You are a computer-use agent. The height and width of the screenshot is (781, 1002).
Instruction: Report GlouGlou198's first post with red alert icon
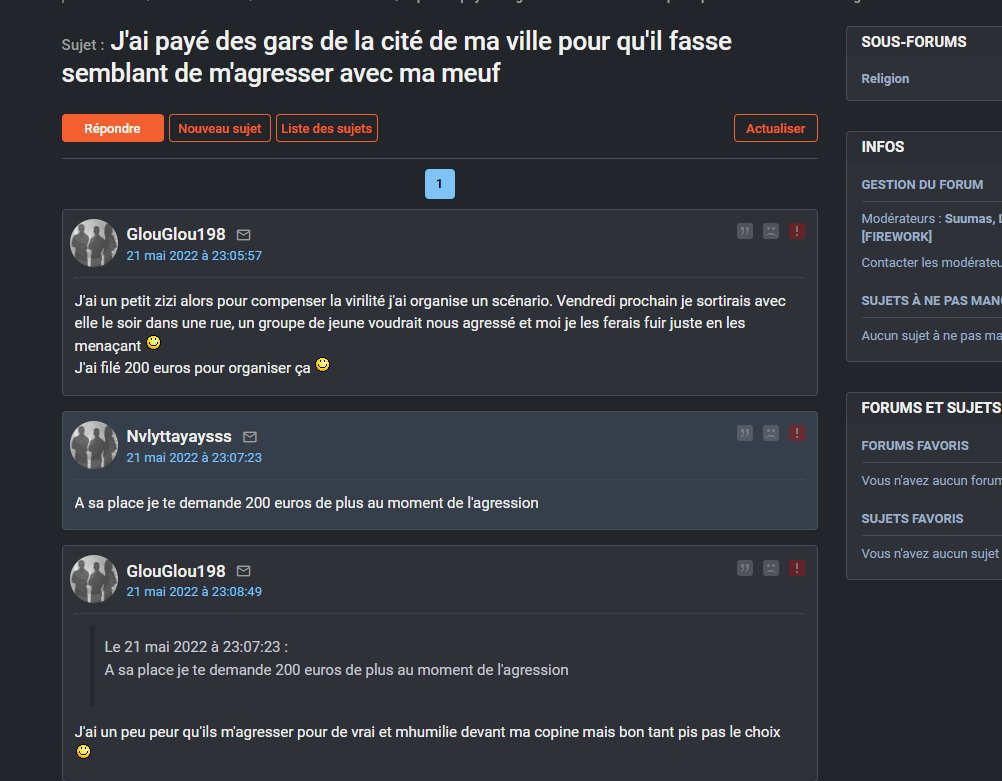[797, 231]
